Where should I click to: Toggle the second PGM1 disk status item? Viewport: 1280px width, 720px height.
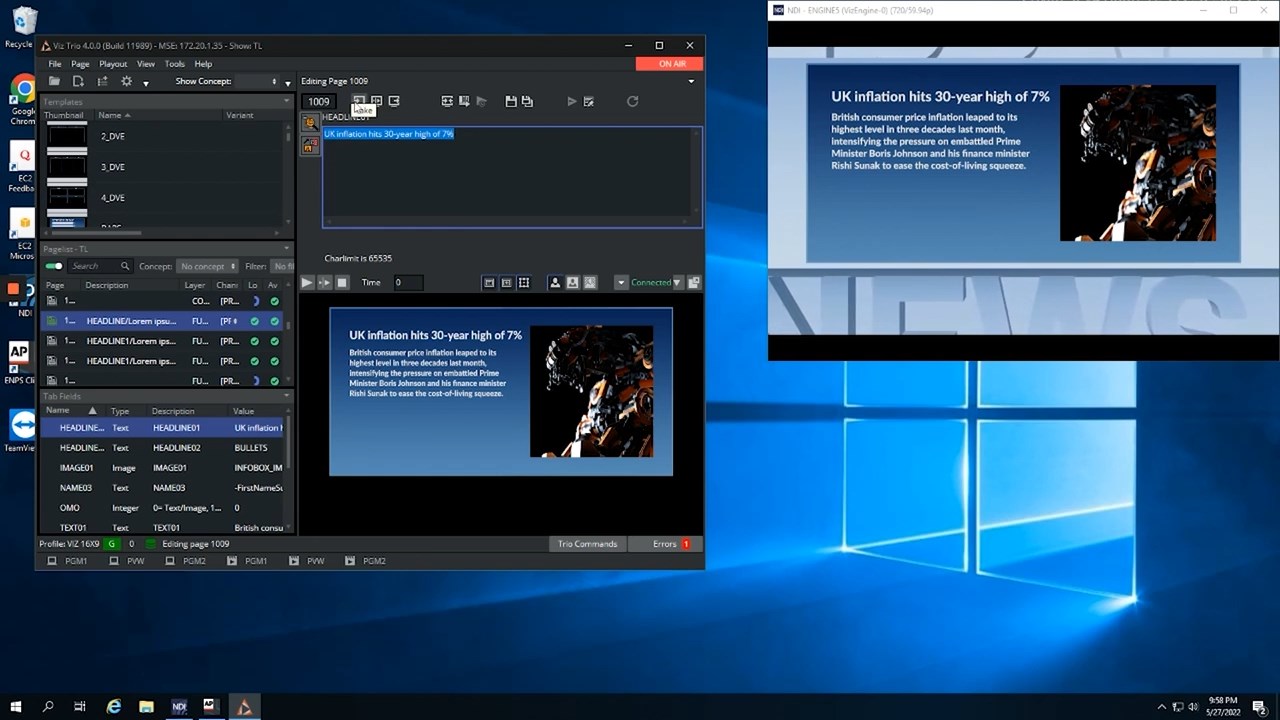pos(248,561)
